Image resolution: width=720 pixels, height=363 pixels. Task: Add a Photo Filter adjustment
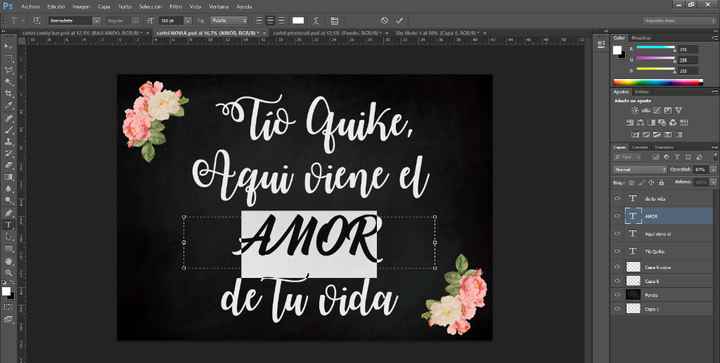point(662,123)
